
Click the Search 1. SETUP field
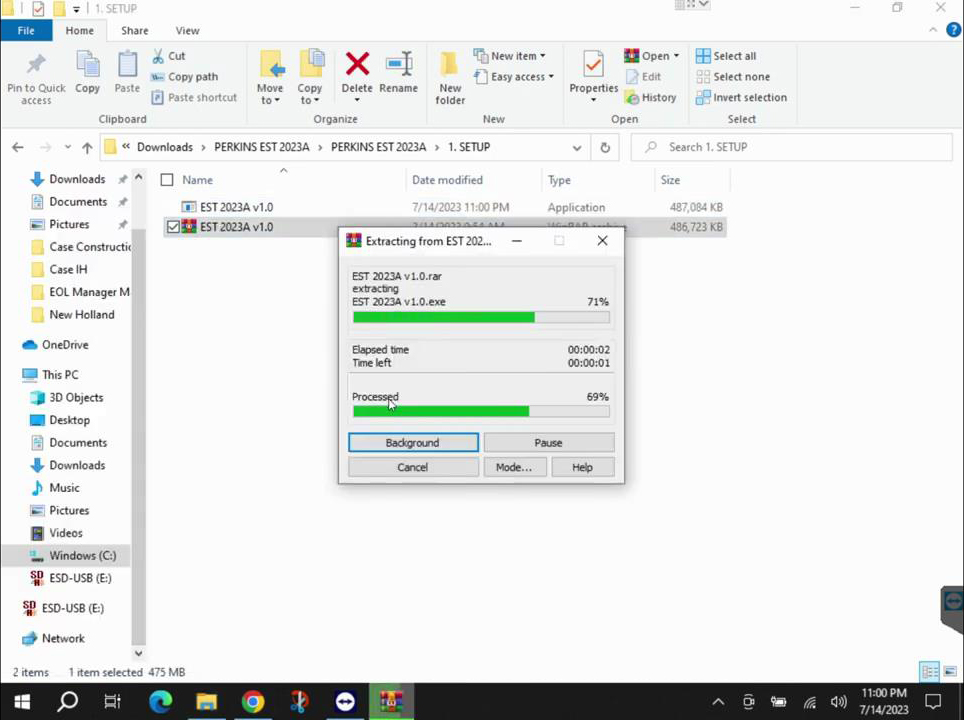[792, 148]
